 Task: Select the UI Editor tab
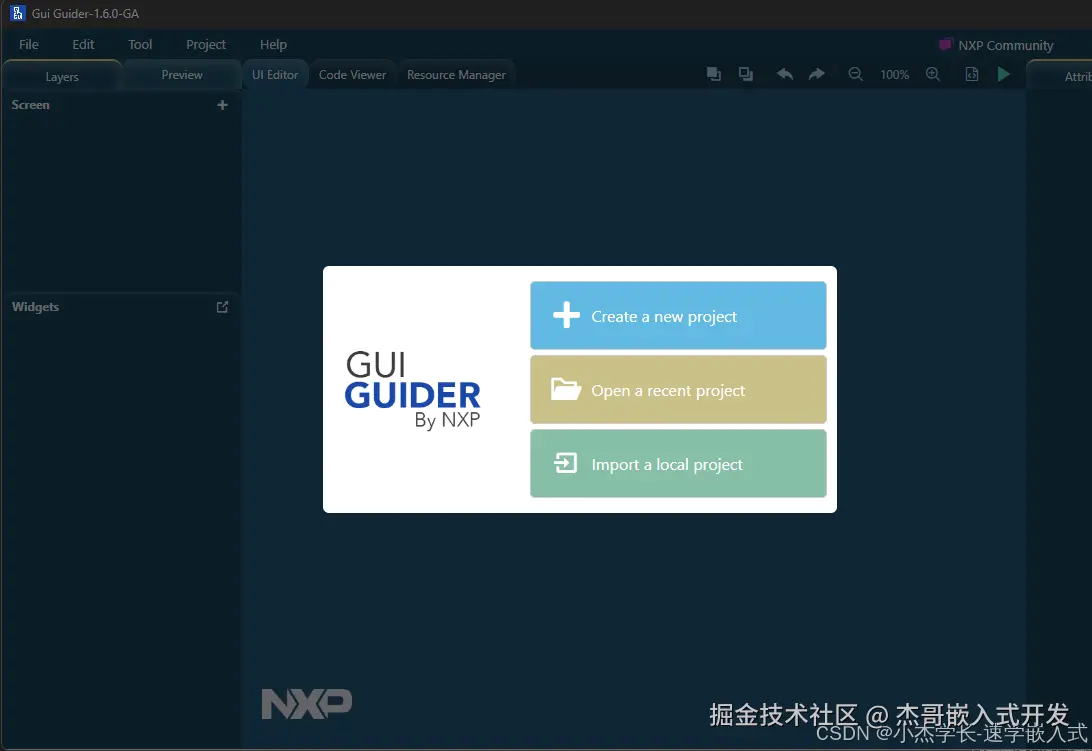[274, 75]
